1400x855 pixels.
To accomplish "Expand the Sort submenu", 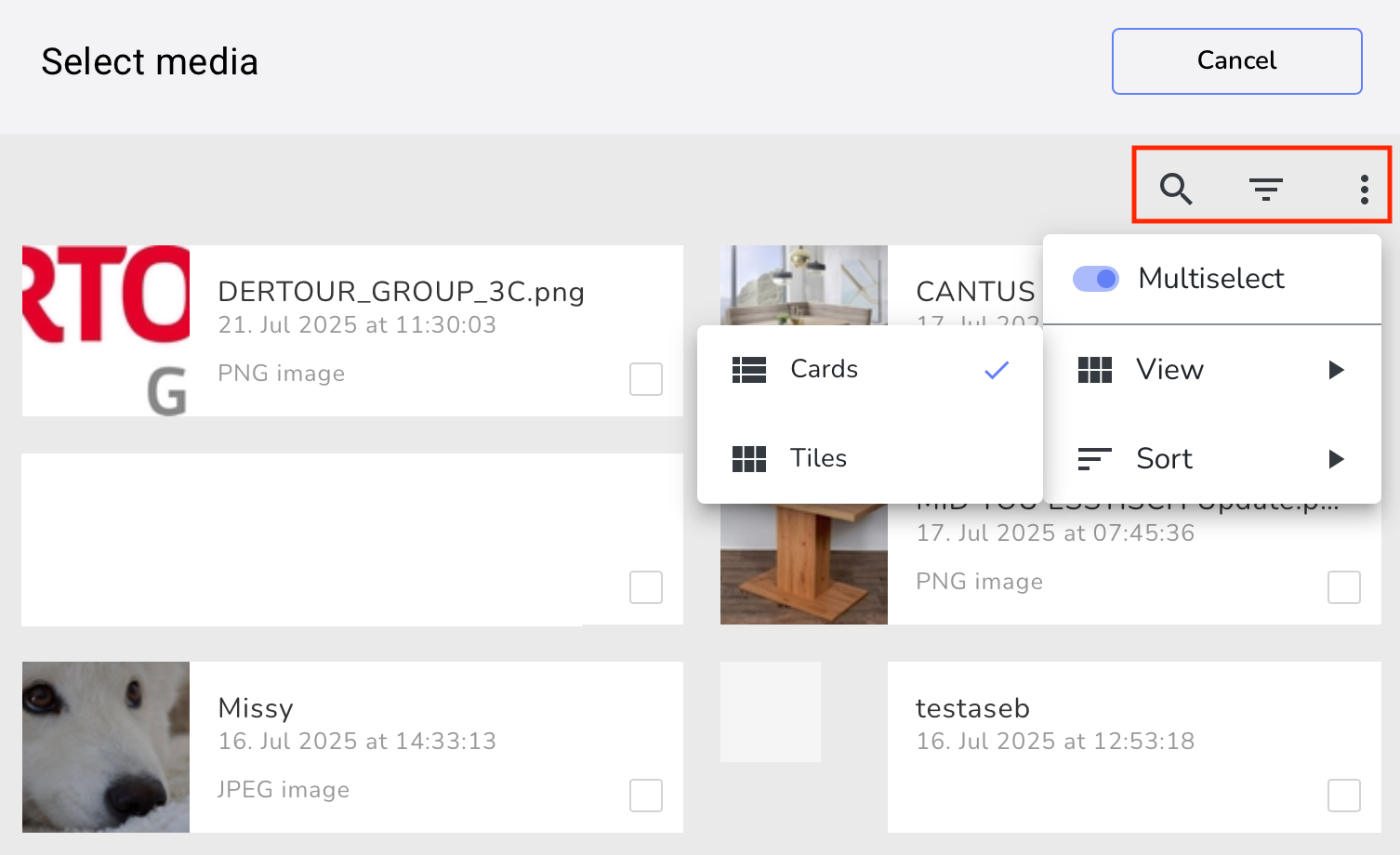I will tap(1336, 458).
